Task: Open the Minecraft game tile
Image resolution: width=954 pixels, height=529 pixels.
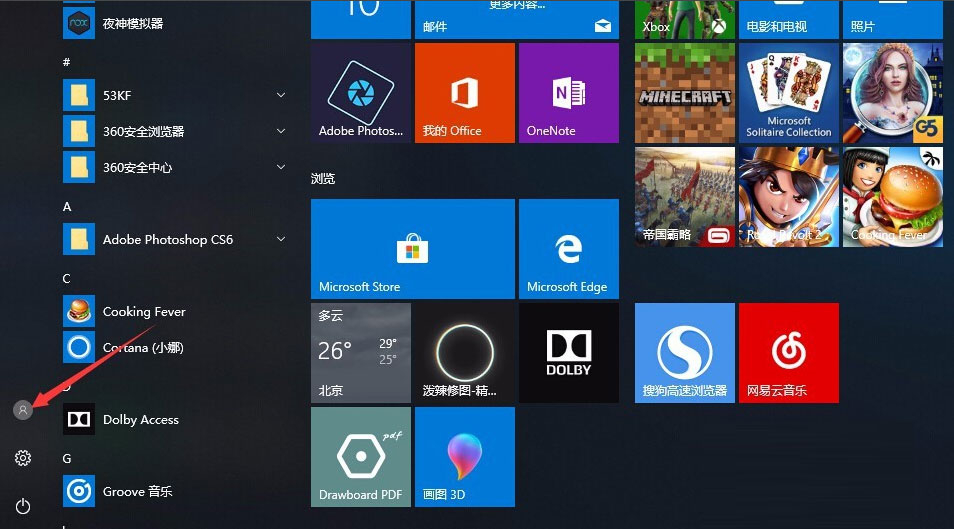Action: 684,93
